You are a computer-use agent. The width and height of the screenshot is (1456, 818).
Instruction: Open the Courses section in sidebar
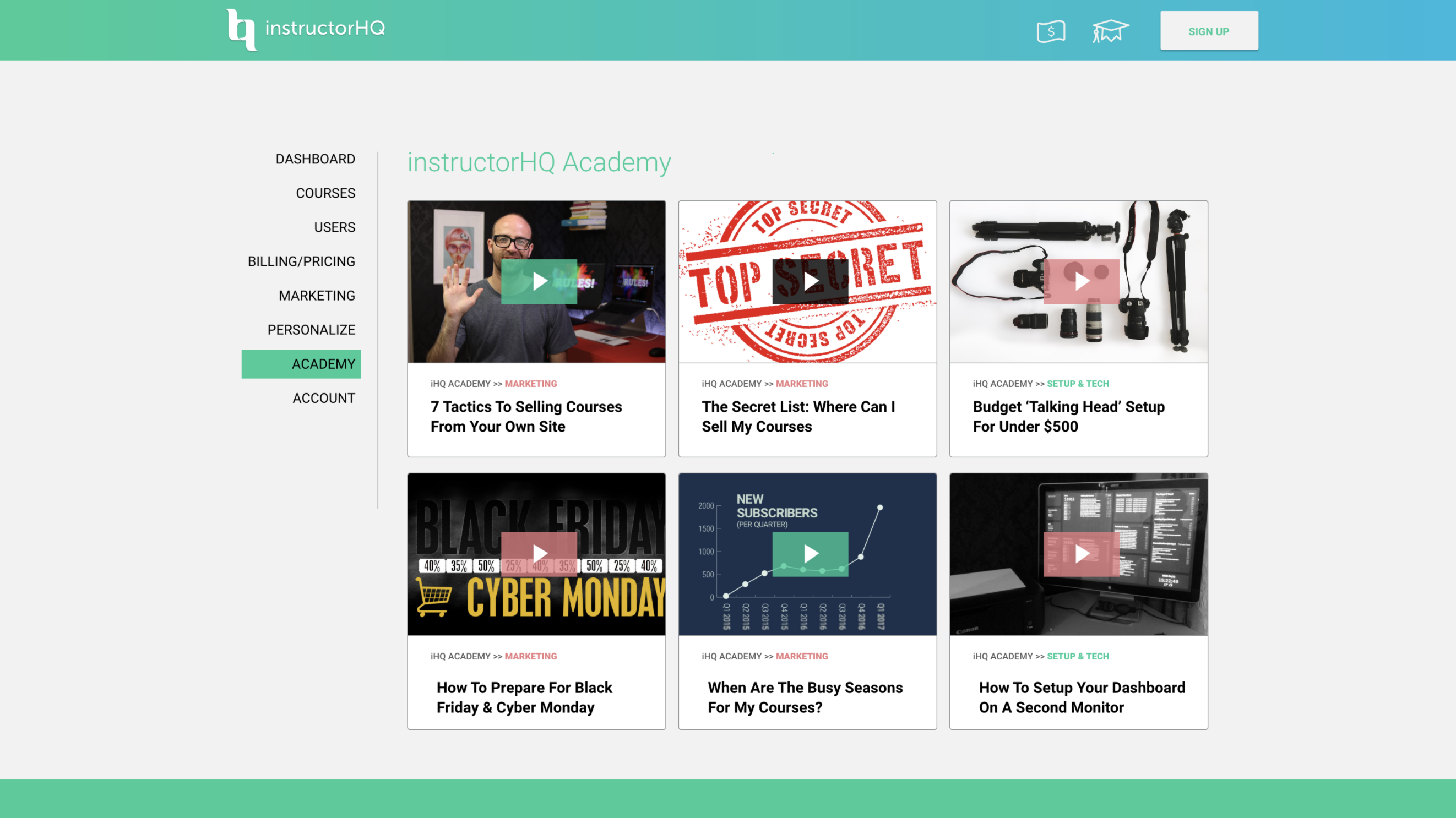pos(325,193)
